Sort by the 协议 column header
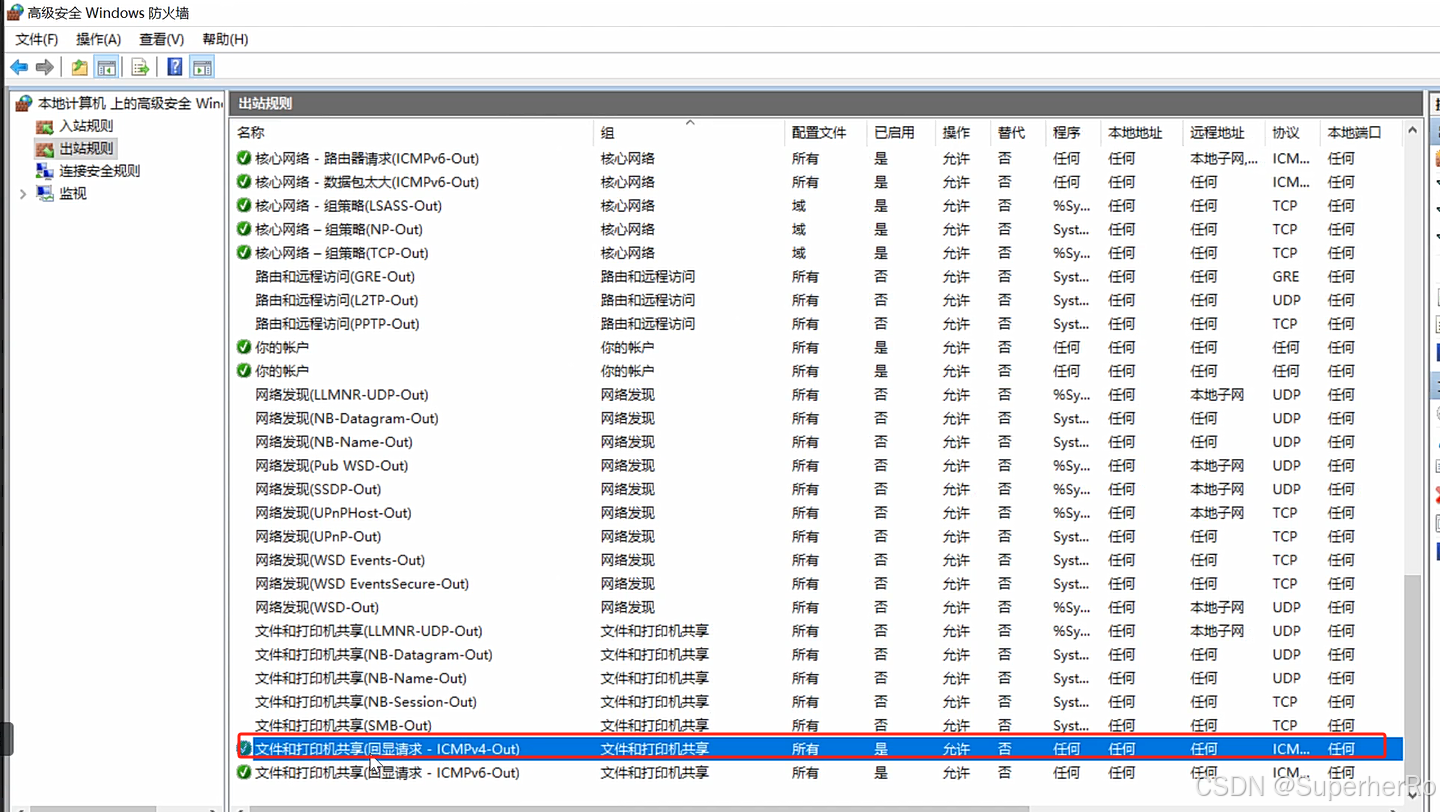The image size is (1440, 812). tap(1292, 132)
